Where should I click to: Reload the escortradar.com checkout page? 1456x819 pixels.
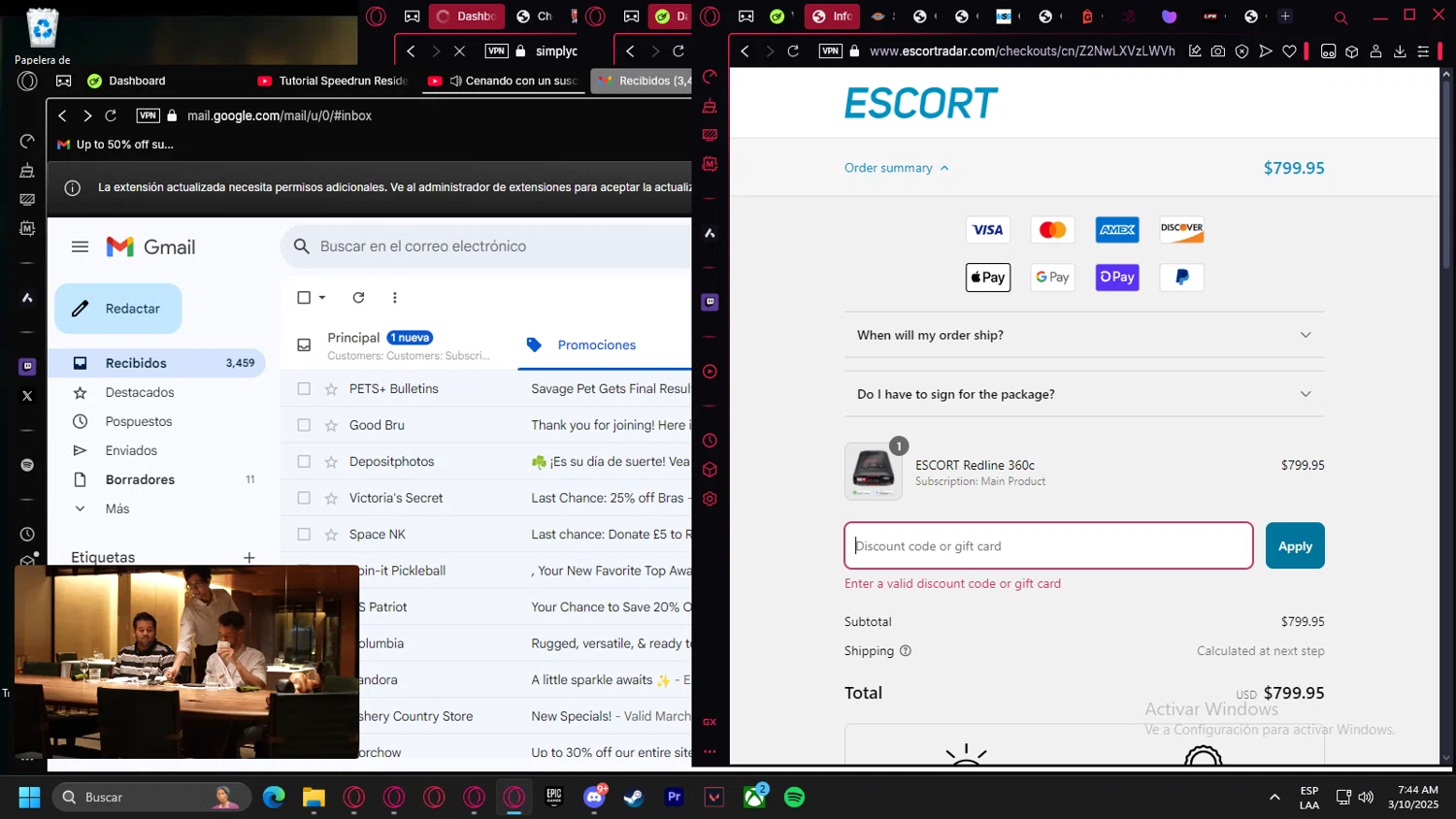[x=793, y=51]
